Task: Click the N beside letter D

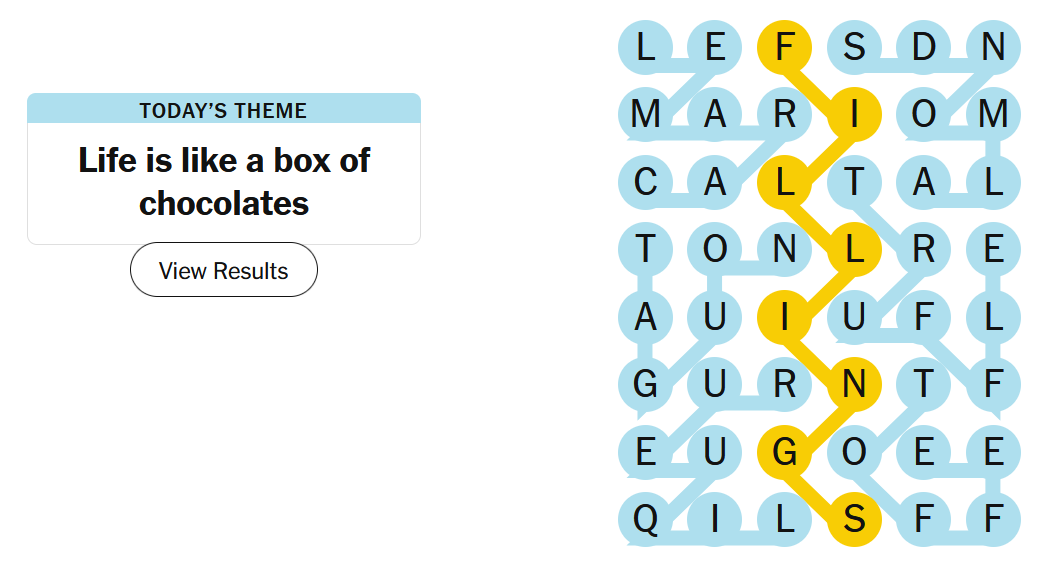Action: 992,47
